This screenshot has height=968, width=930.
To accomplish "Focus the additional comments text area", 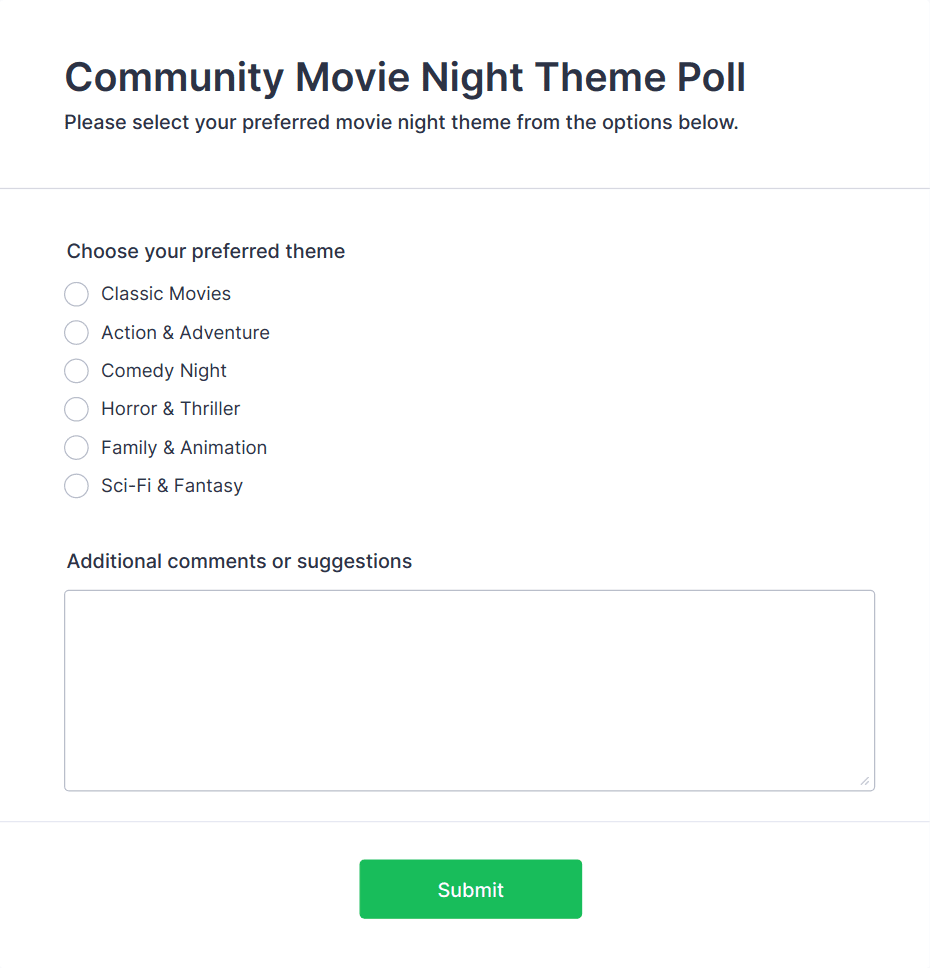I will coord(469,690).
